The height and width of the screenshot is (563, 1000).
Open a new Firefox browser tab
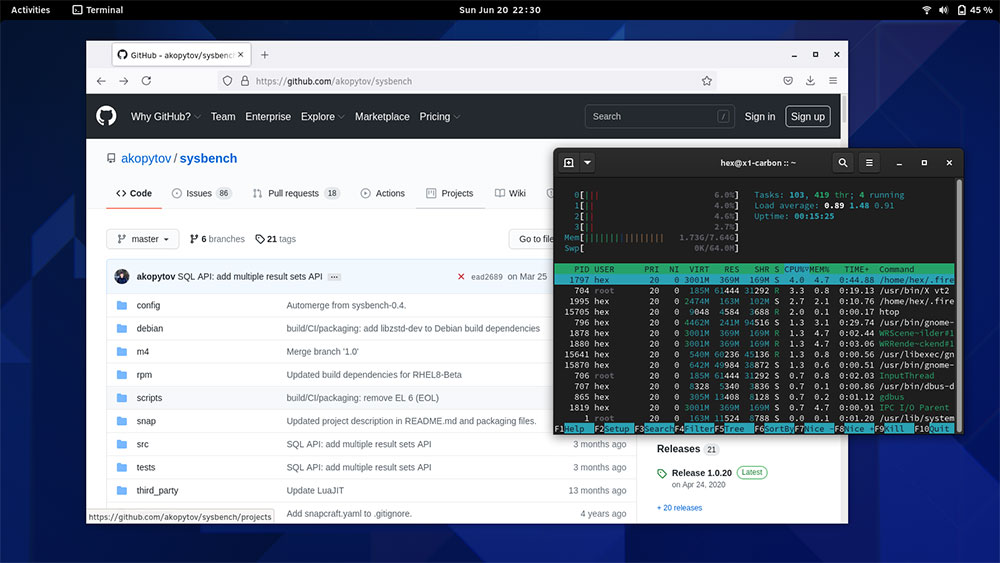265,55
